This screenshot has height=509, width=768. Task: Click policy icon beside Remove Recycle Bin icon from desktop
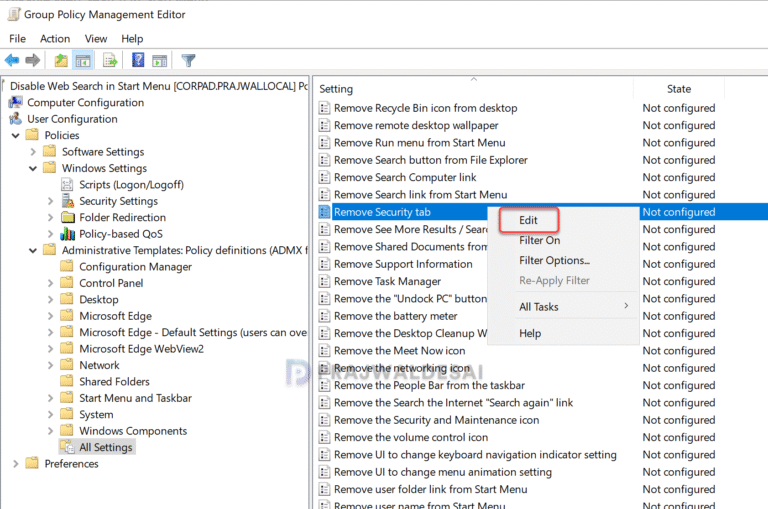(324, 108)
